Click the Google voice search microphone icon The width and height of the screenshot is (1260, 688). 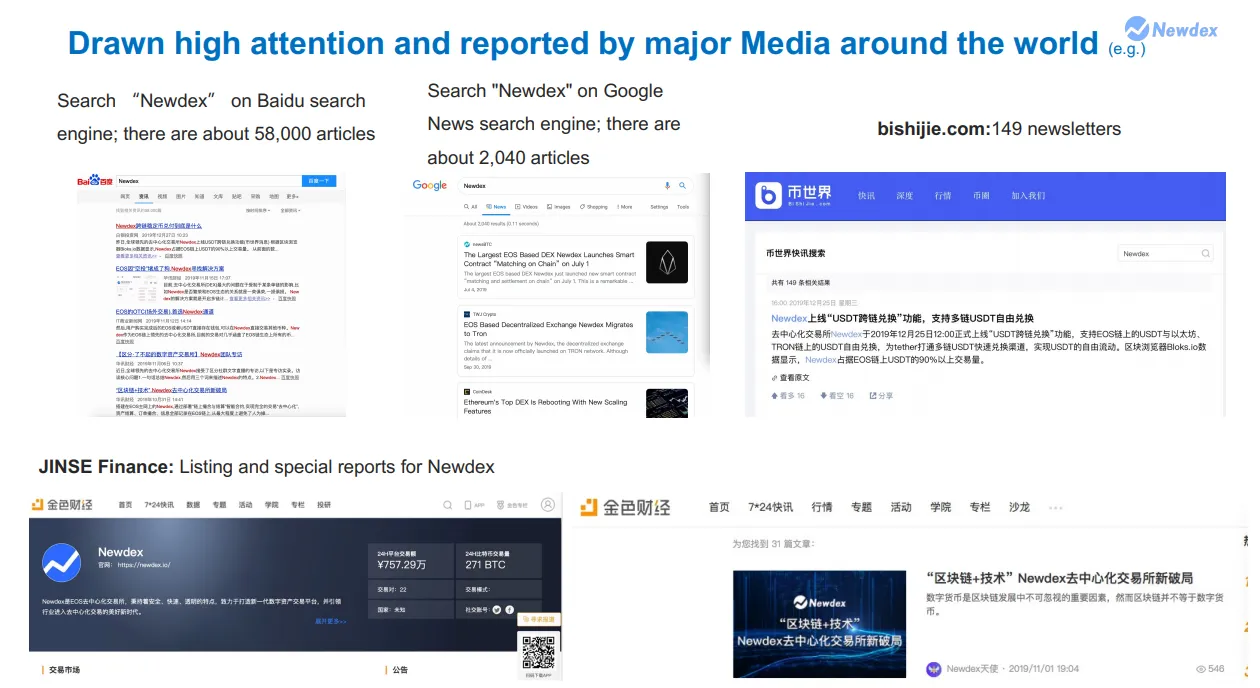pos(667,186)
